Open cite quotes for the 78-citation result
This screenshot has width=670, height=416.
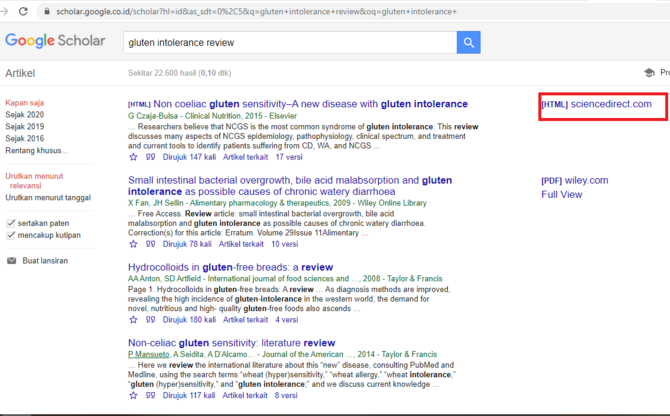coord(150,244)
